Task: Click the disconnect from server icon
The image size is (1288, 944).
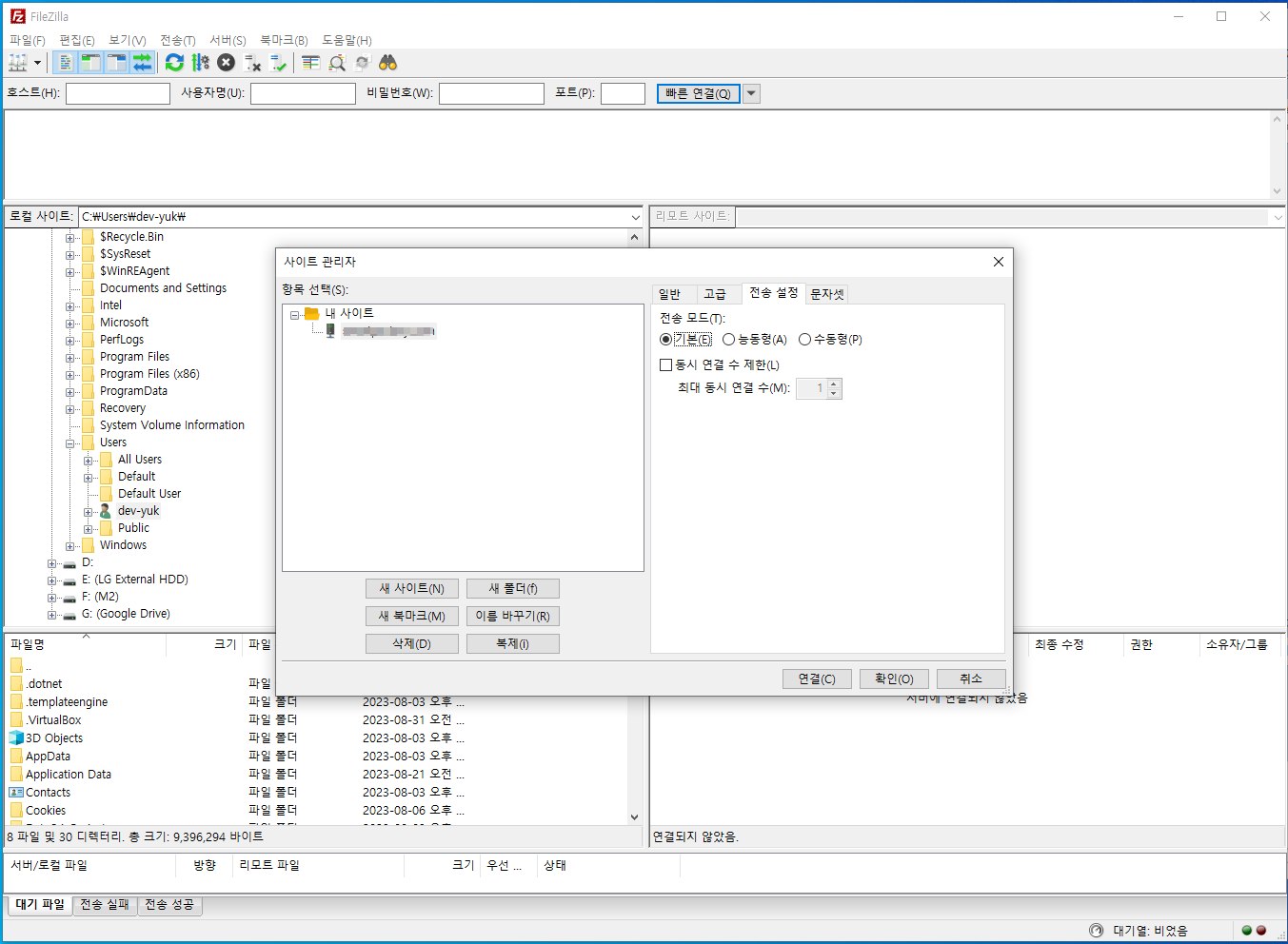Action: click(252, 63)
